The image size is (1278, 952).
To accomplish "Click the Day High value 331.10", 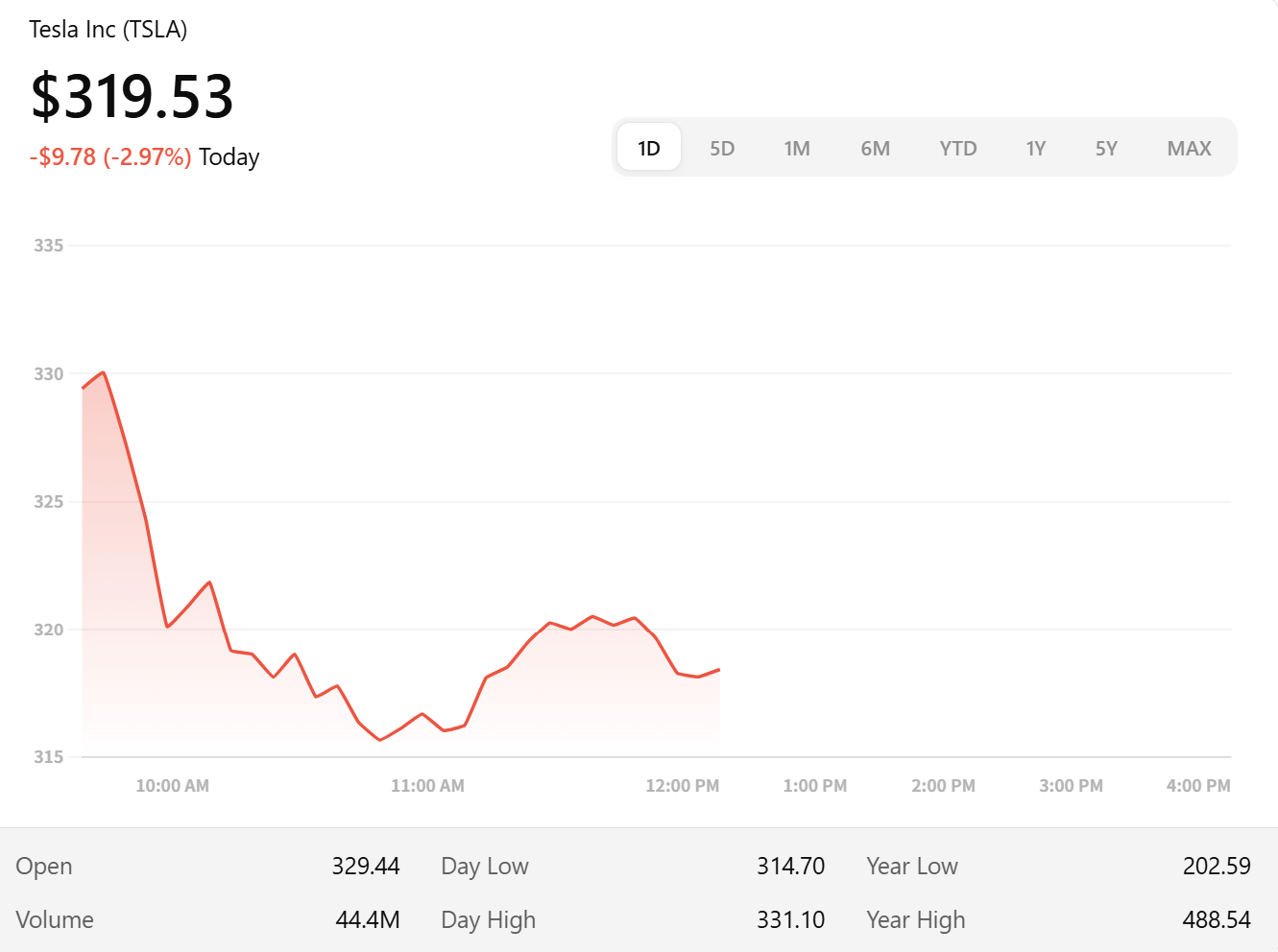I will click(x=791, y=920).
